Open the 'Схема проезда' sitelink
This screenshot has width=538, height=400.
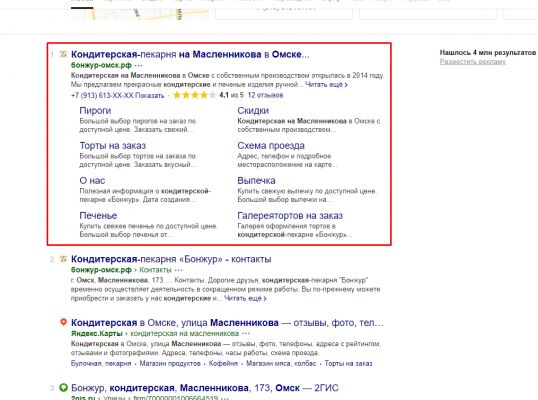tap(271, 145)
